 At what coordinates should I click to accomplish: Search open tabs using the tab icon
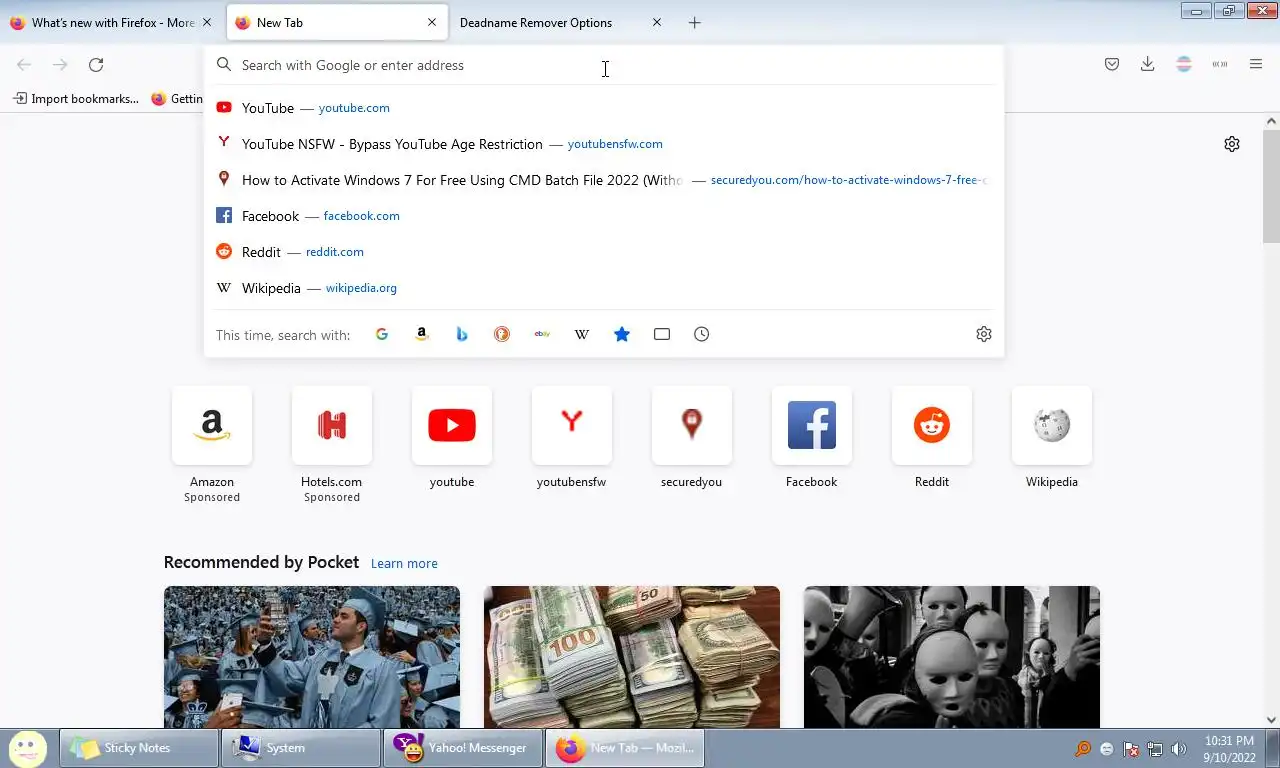pyautogui.click(x=662, y=334)
